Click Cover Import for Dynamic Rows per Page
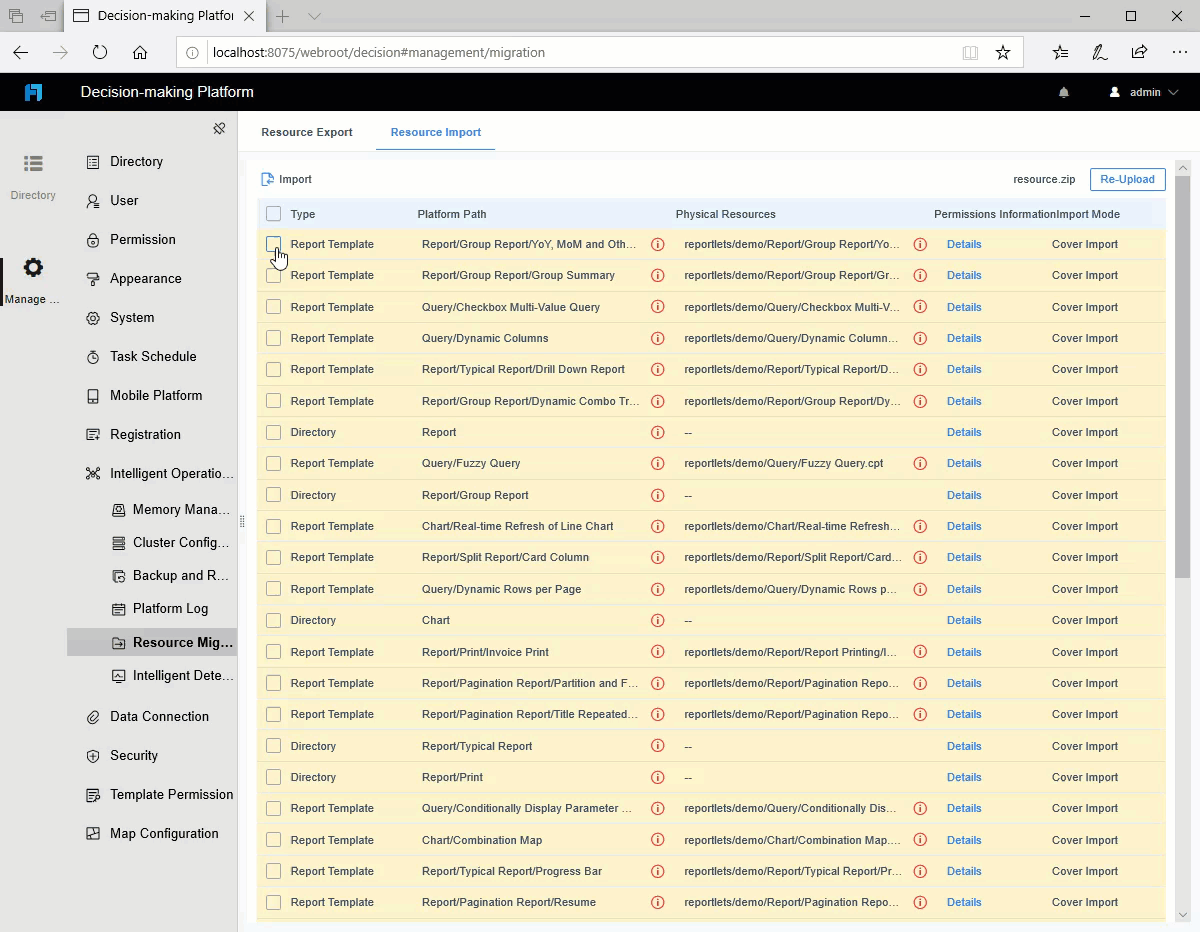Viewport: 1200px width, 932px height. point(1084,589)
